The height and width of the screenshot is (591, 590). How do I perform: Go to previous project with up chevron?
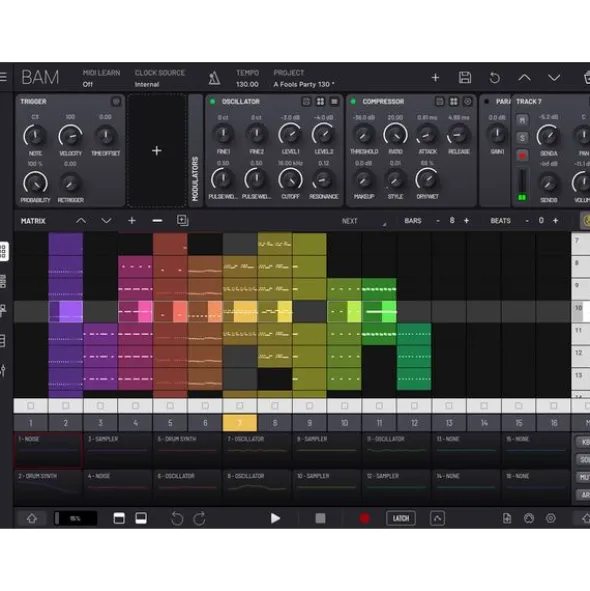524,78
